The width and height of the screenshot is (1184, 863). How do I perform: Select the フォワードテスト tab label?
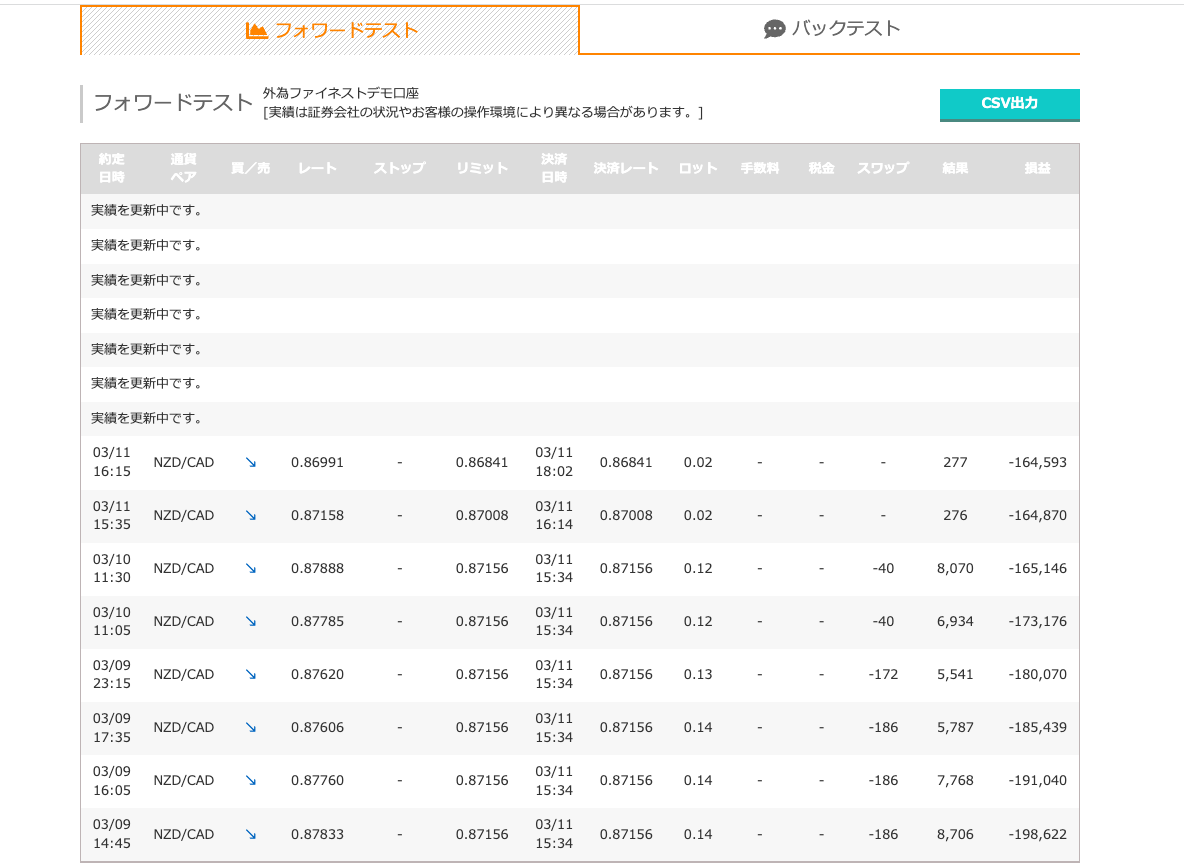[346, 31]
